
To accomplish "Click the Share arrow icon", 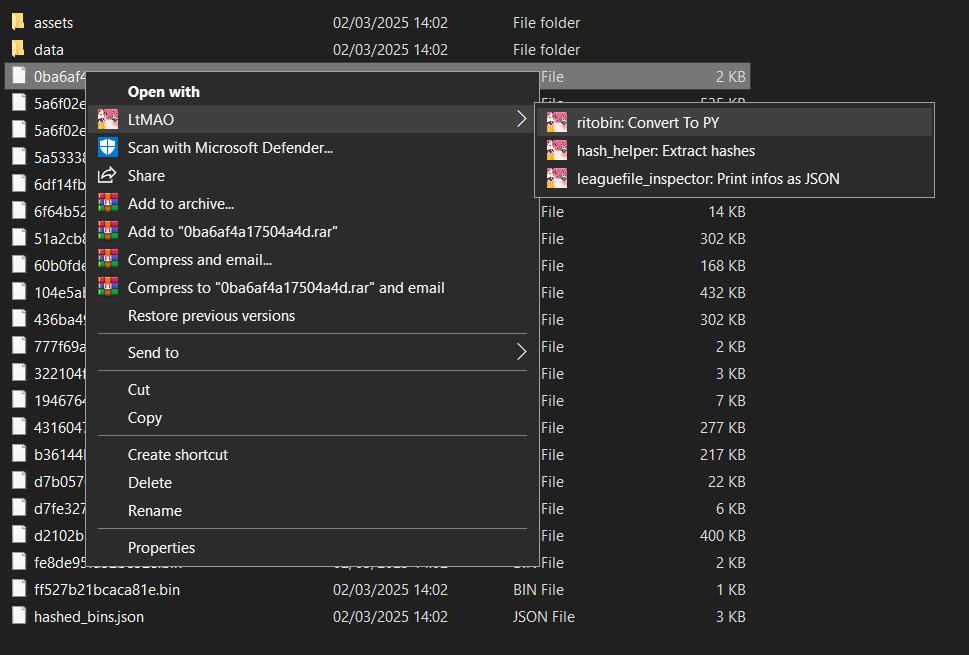I will coord(108,176).
